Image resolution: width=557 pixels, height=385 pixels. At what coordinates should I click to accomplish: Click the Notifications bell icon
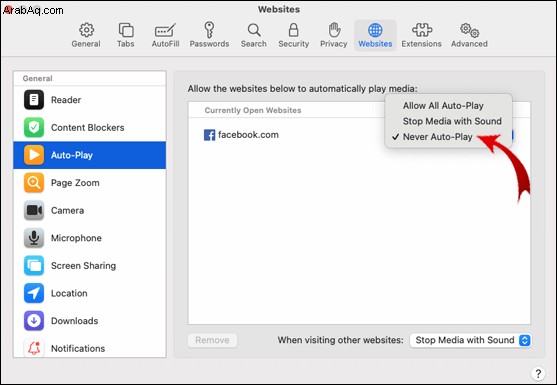[x=34, y=348]
